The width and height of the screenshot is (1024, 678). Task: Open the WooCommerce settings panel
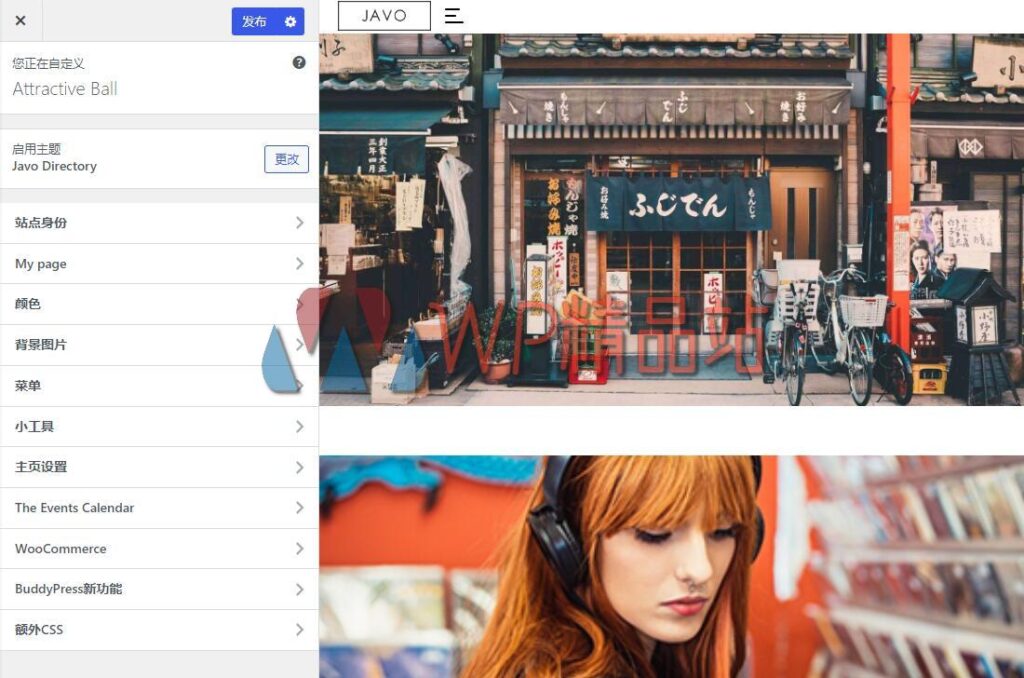160,548
